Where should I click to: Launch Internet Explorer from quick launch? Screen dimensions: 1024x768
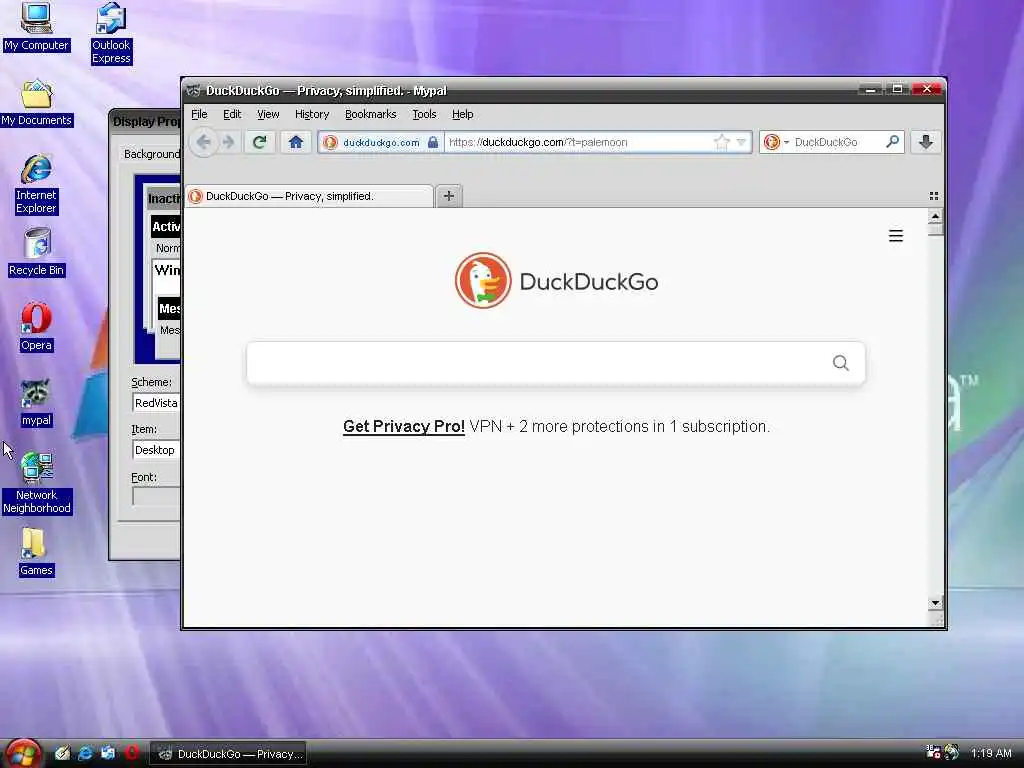click(x=85, y=753)
